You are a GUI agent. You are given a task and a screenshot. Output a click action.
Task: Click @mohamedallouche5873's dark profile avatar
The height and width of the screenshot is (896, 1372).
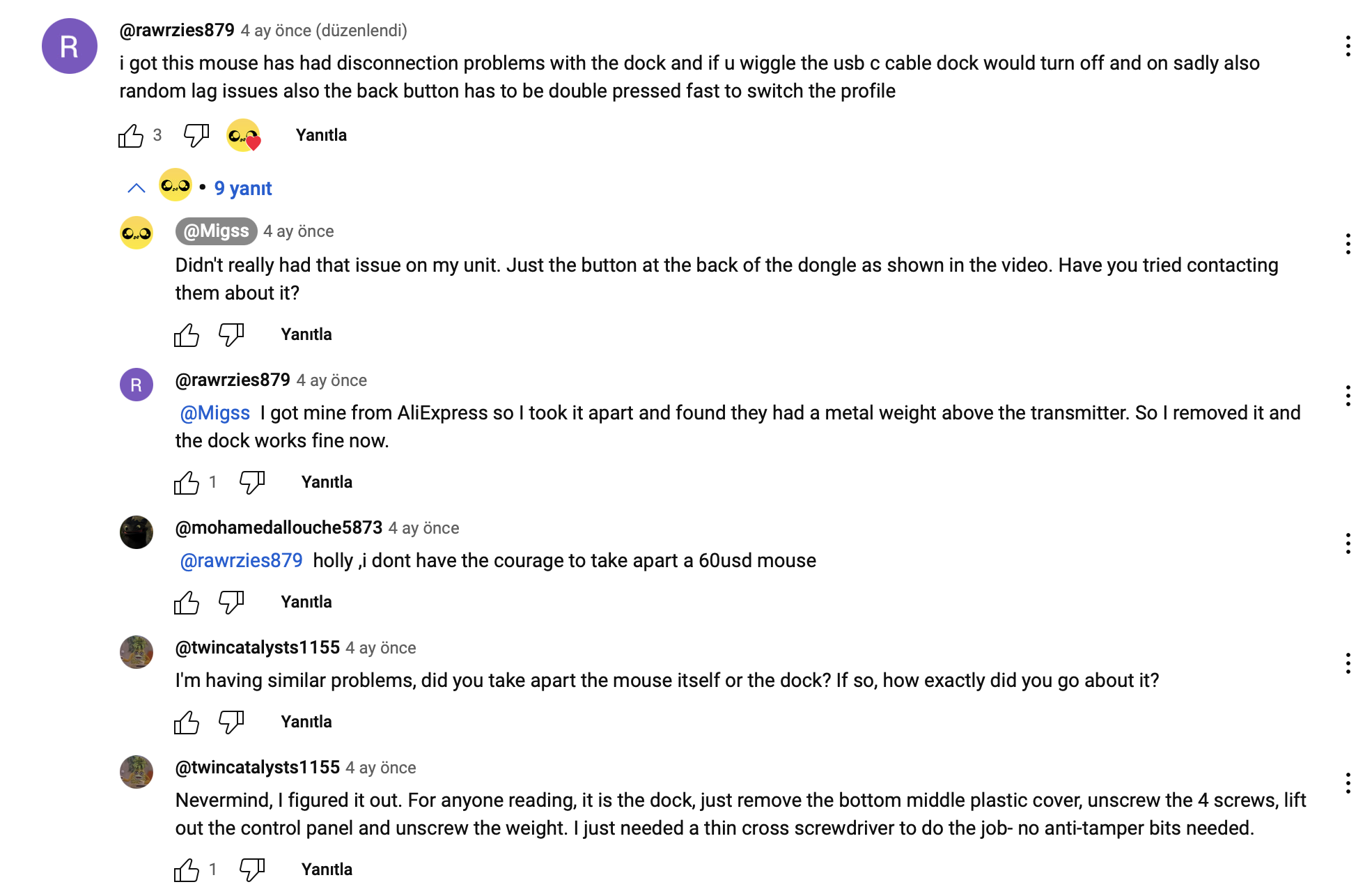pyautogui.click(x=137, y=532)
